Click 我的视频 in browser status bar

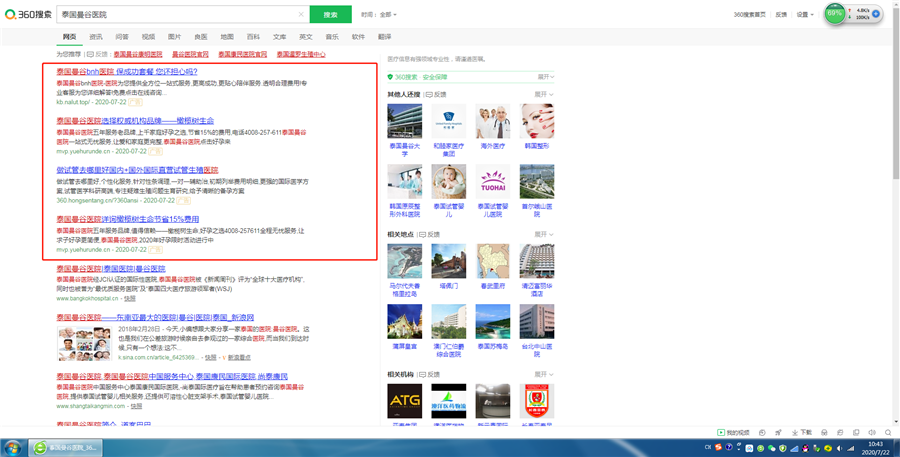(734, 432)
